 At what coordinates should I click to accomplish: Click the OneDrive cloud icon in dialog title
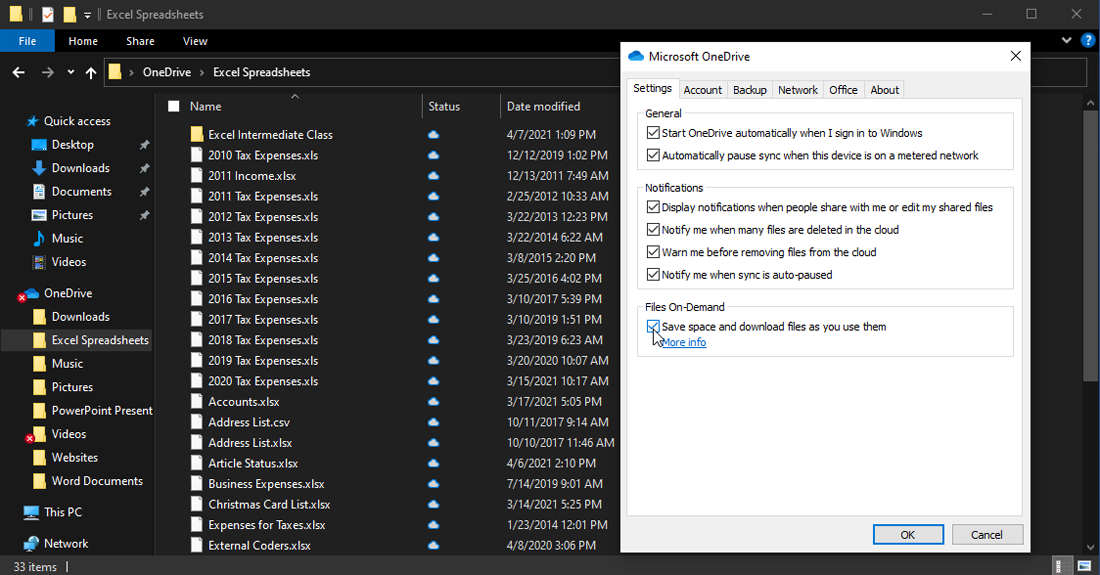(636, 56)
